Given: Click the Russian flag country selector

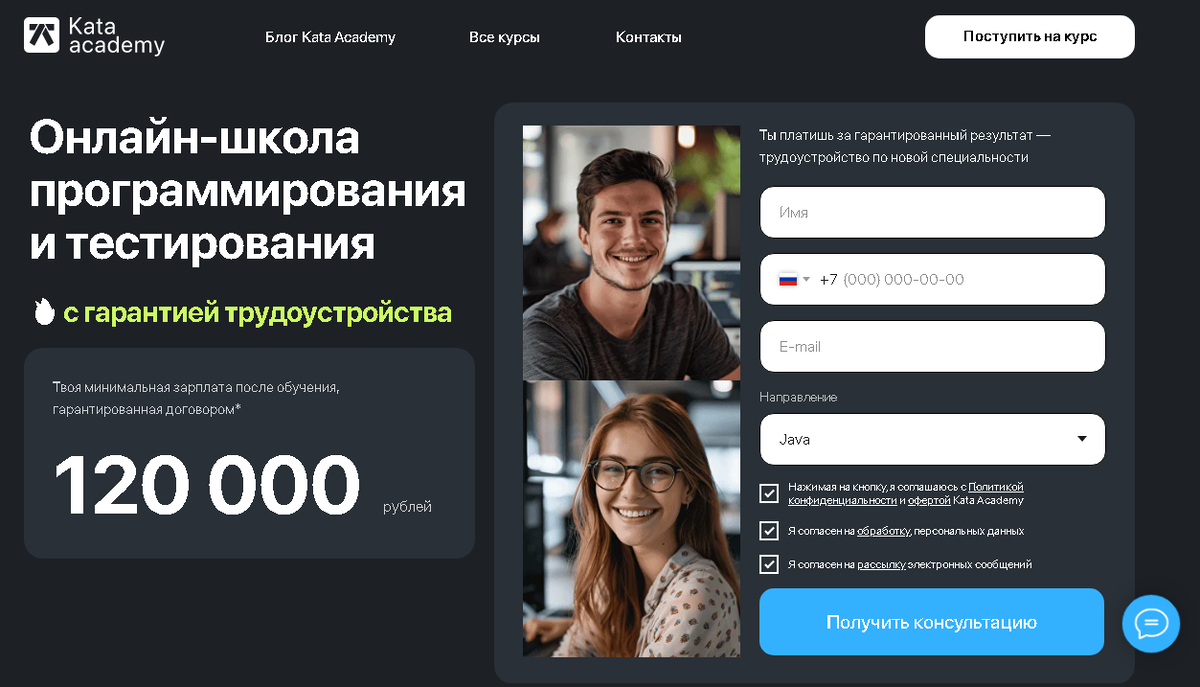Looking at the screenshot, I should 788,280.
